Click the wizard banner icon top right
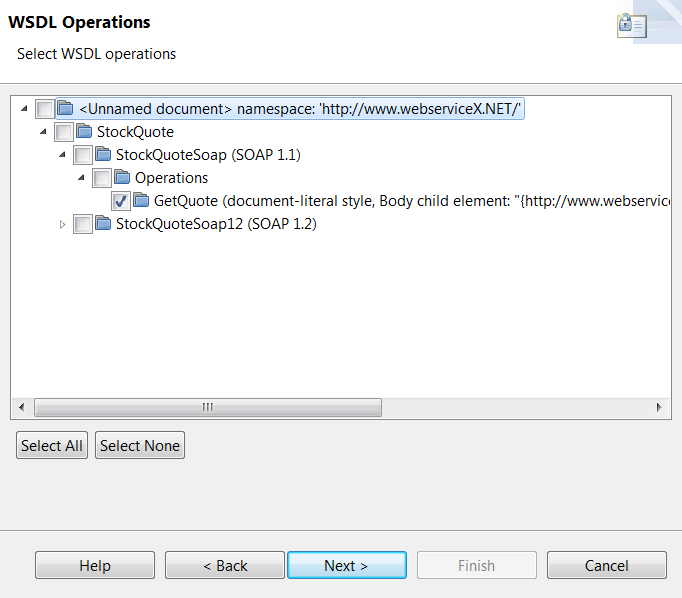Viewport: 682px width, 598px height. (632, 26)
